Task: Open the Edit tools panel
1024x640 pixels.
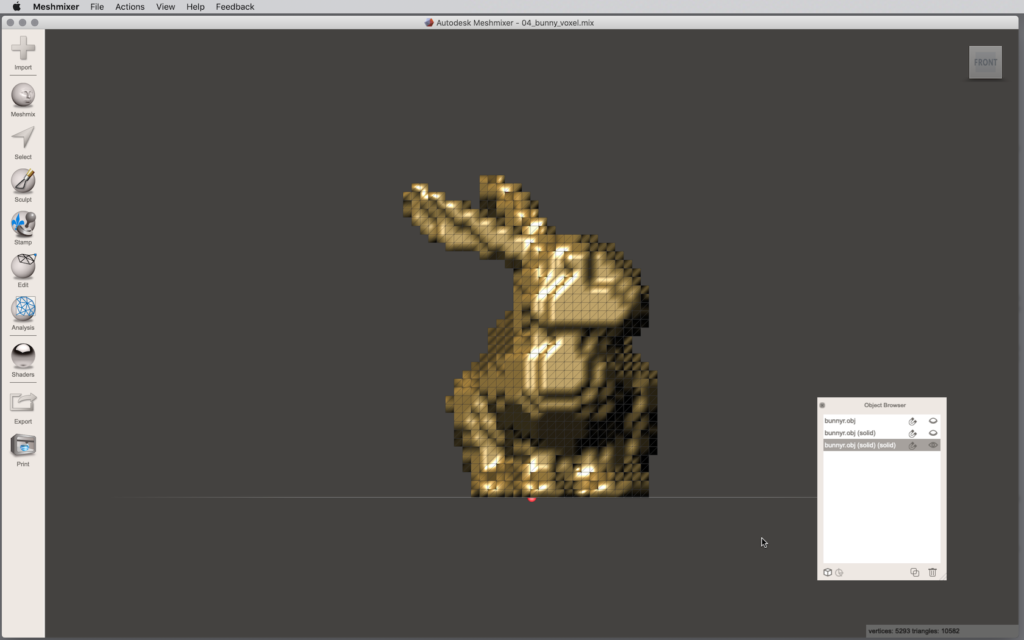Action: pyautogui.click(x=23, y=267)
